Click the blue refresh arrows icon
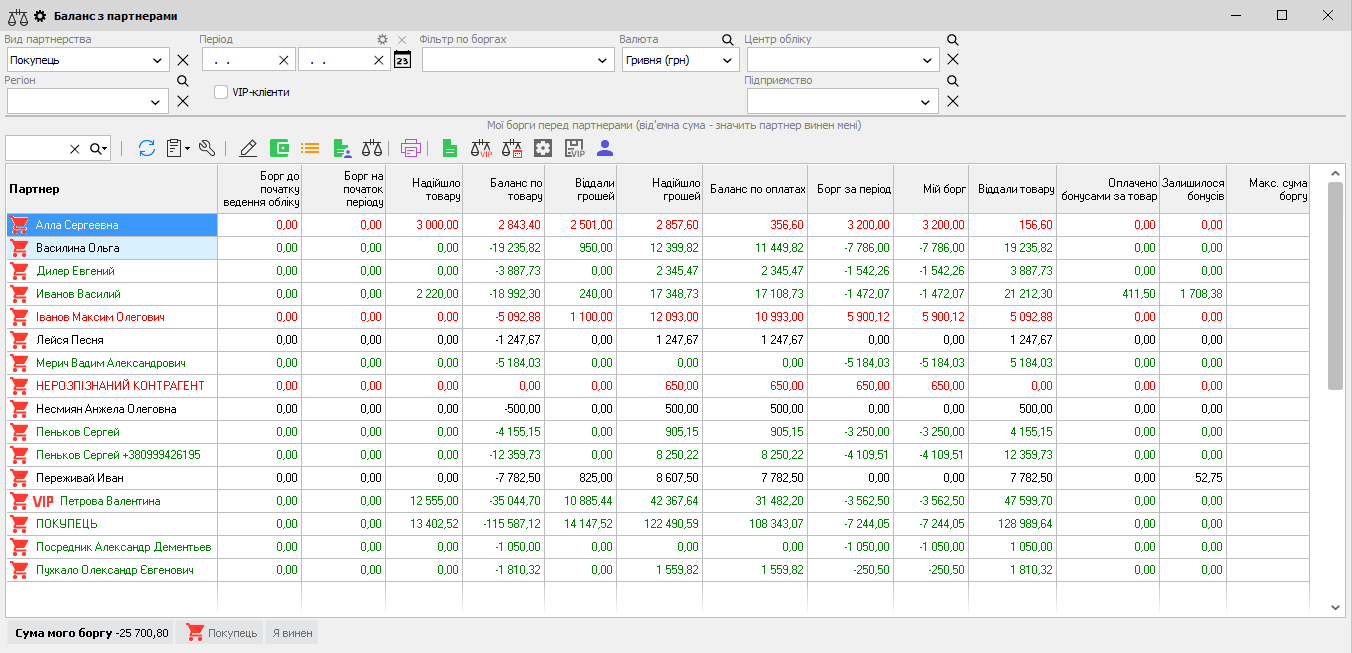Screen dimensions: 1352x653 (x=147, y=148)
